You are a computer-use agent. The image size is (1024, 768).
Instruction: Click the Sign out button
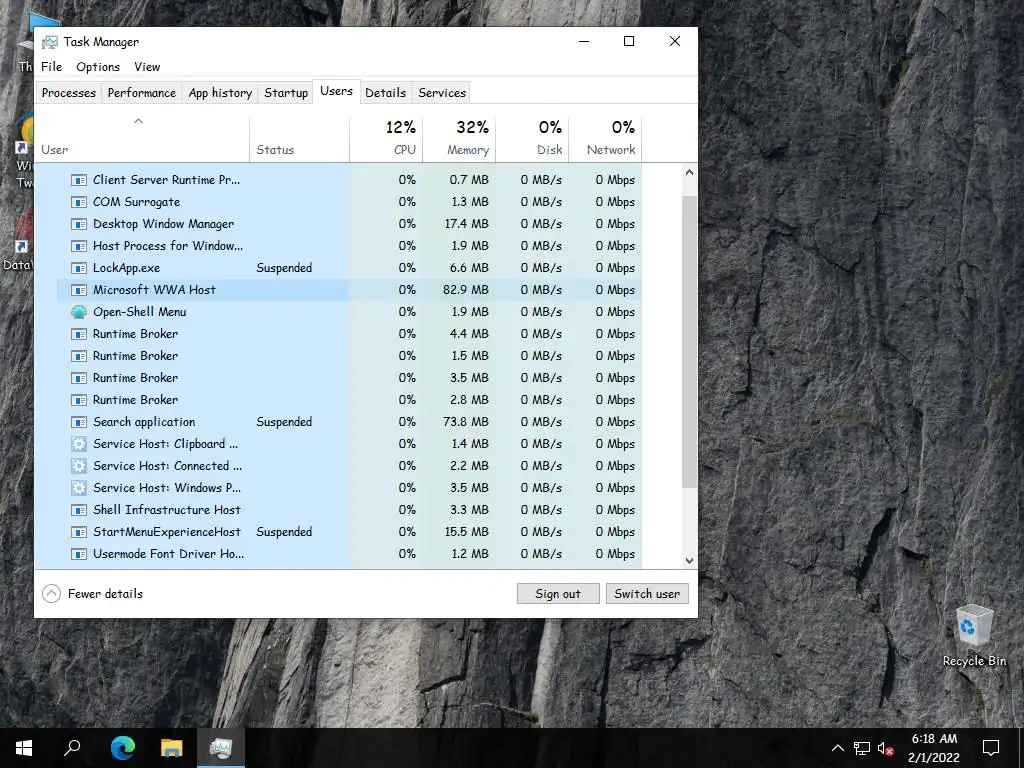(558, 594)
